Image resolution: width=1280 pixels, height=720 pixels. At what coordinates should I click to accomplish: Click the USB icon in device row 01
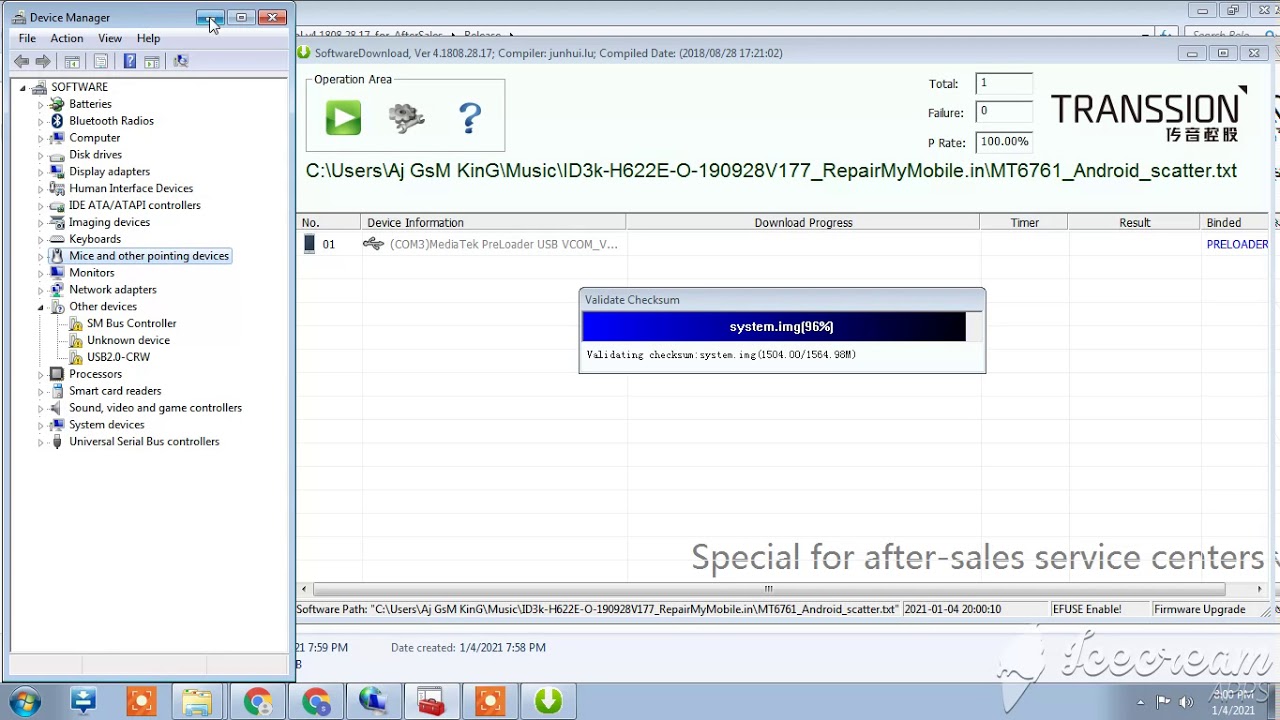pos(373,243)
